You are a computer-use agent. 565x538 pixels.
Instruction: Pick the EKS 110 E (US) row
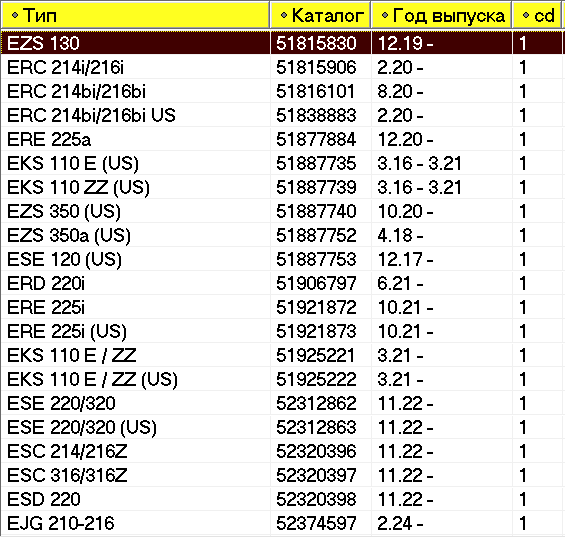(x=282, y=163)
